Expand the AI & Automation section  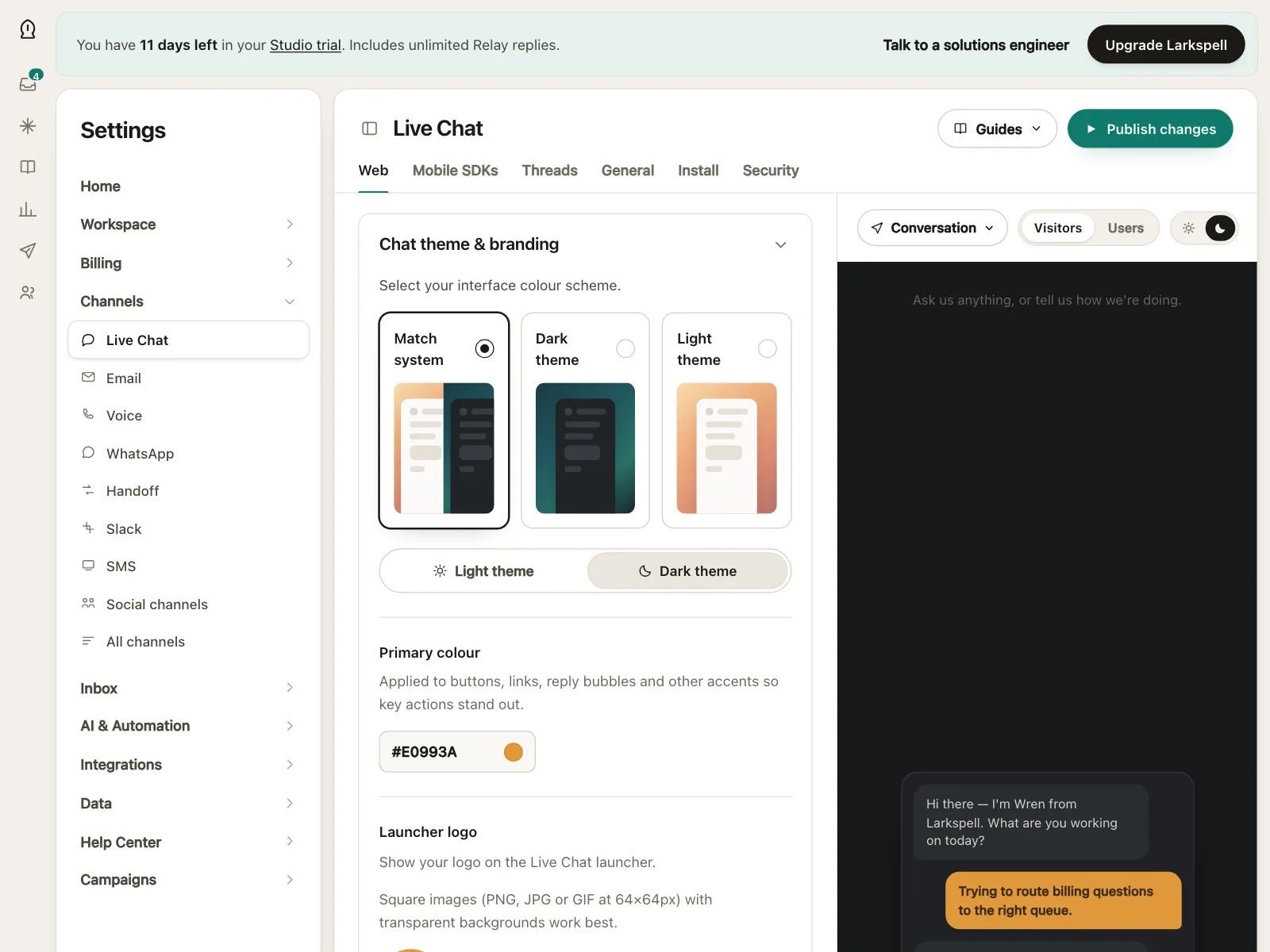pos(188,726)
